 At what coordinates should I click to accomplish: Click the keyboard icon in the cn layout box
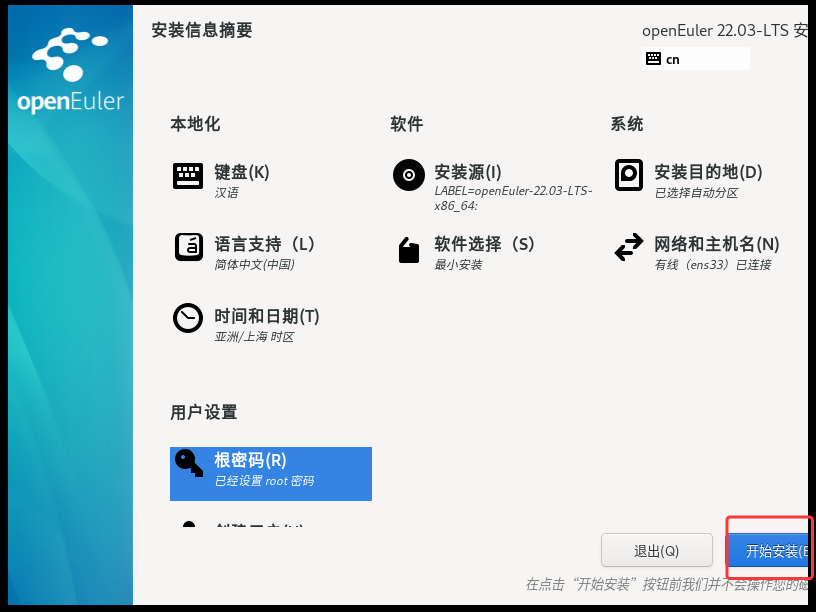(653, 59)
